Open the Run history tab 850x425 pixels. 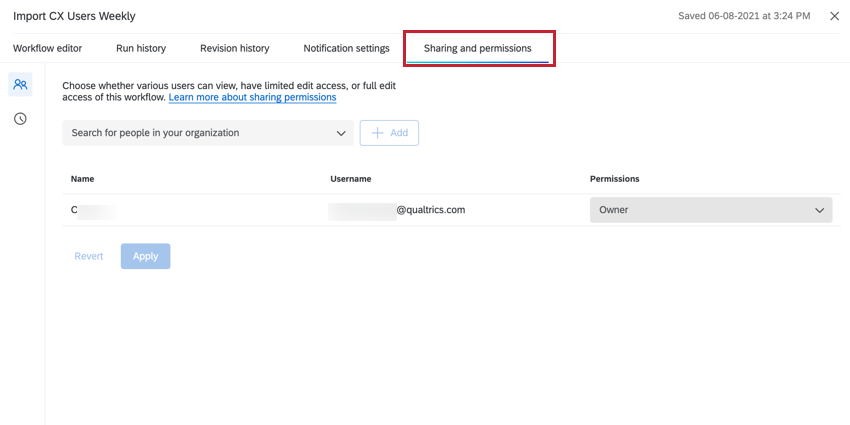[141, 48]
